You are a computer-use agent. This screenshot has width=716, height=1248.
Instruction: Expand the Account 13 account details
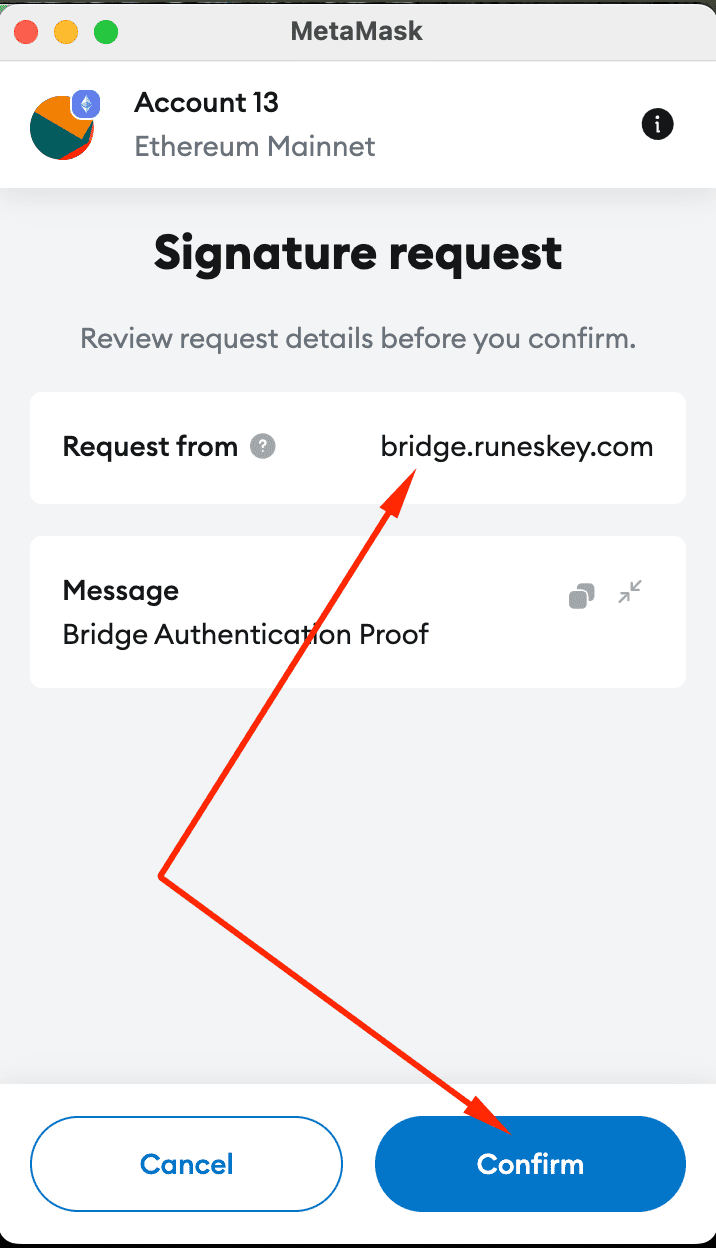pos(206,102)
